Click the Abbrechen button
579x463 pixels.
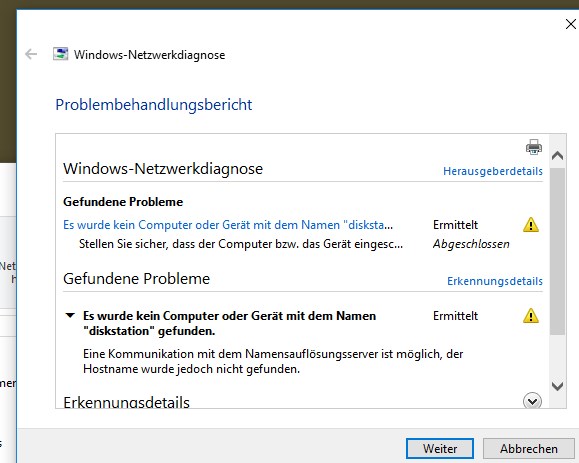tap(529, 449)
